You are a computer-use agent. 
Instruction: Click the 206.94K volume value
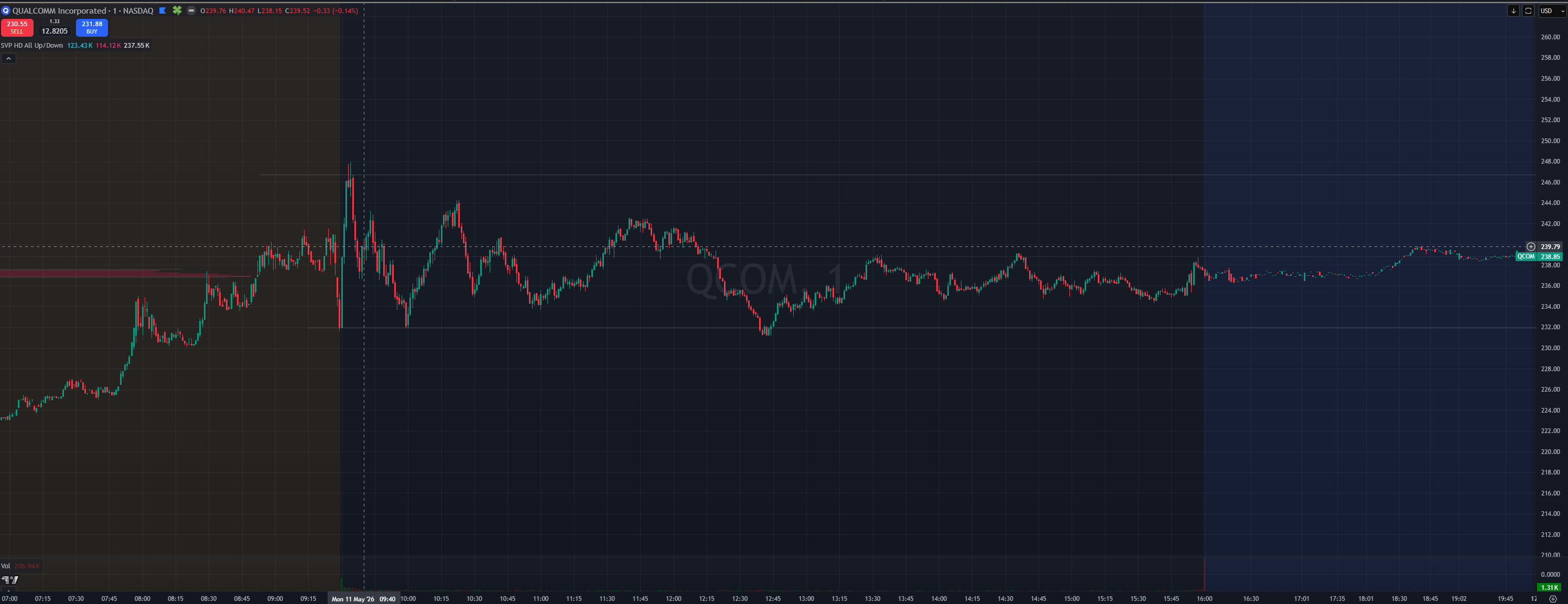pos(27,566)
